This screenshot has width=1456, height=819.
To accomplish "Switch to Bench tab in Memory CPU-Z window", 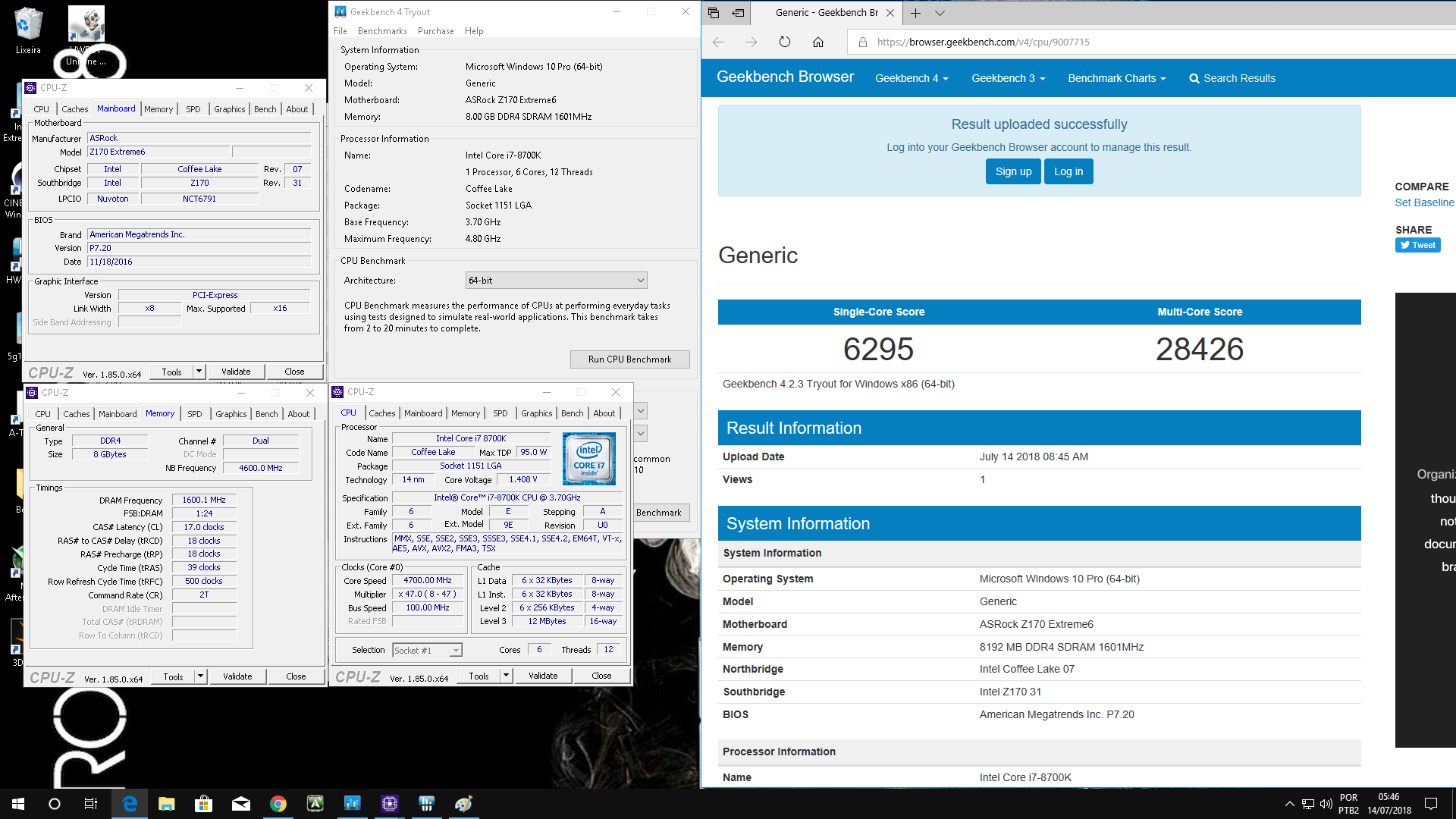I will click(x=267, y=414).
